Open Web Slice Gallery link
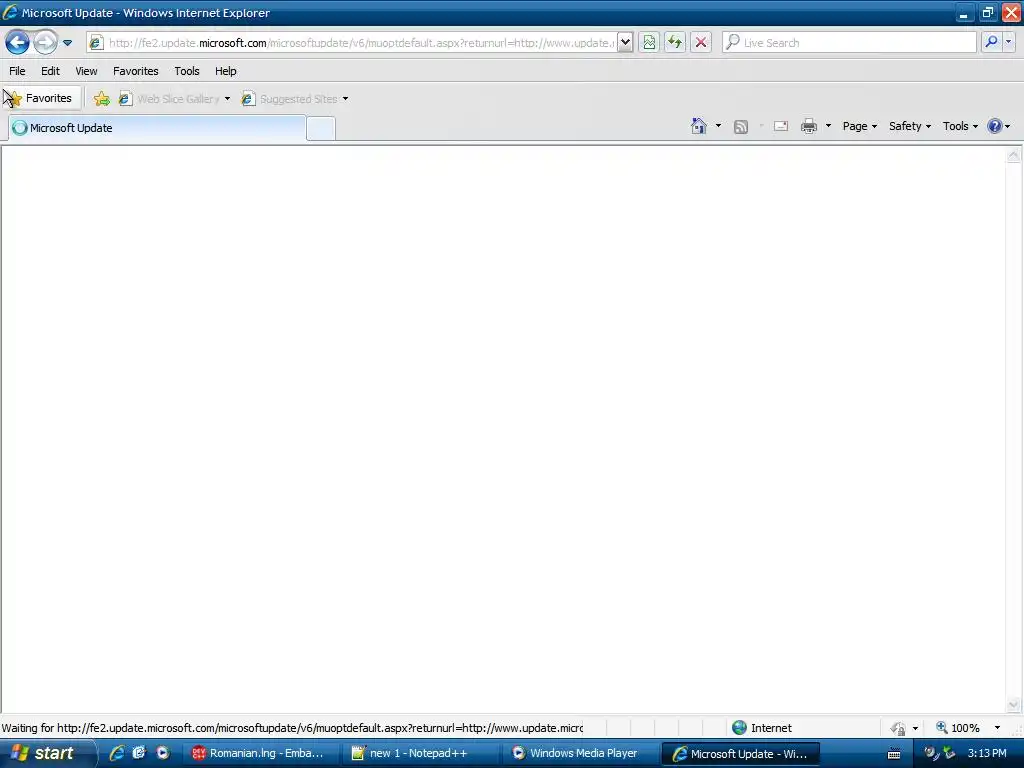The height and width of the screenshot is (768, 1024). click(x=169, y=99)
